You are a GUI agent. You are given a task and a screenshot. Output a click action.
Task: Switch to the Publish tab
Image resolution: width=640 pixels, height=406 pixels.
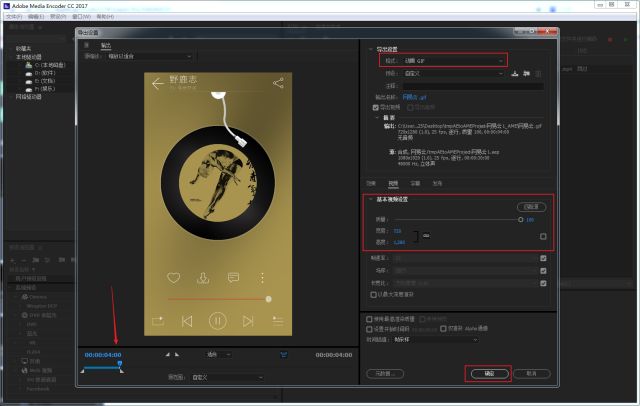point(437,184)
